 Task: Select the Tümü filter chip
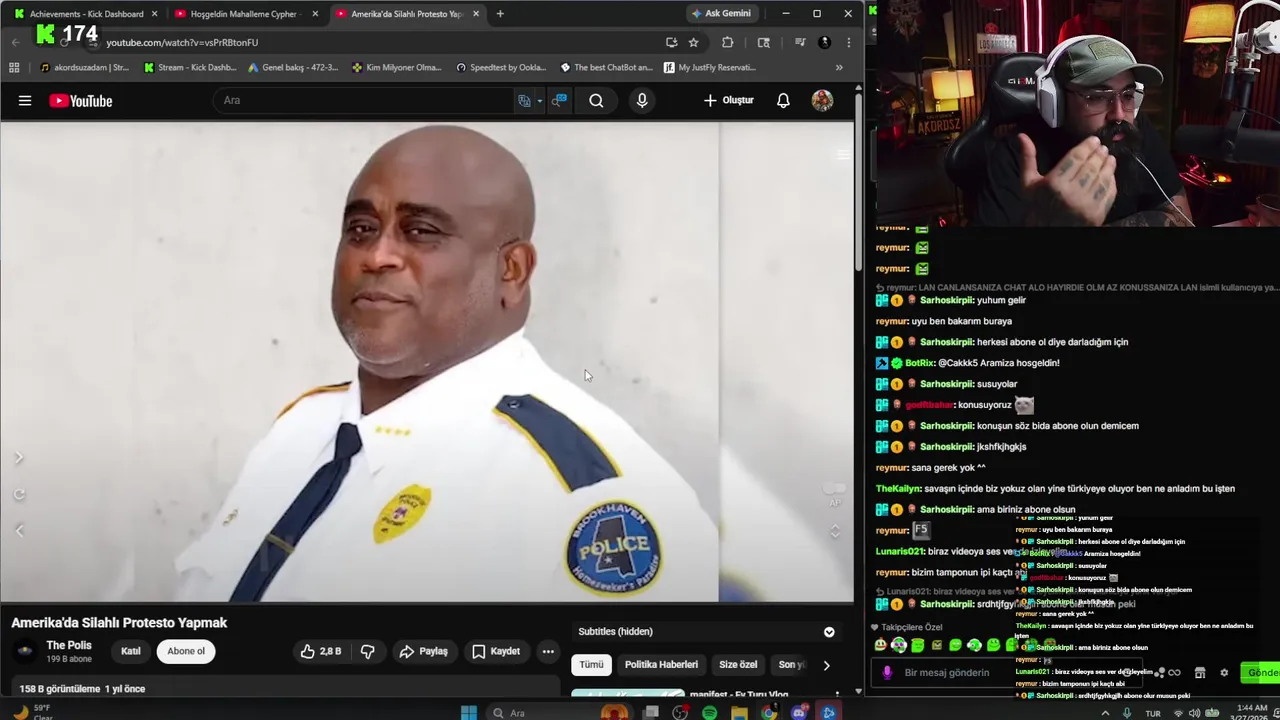point(592,665)
